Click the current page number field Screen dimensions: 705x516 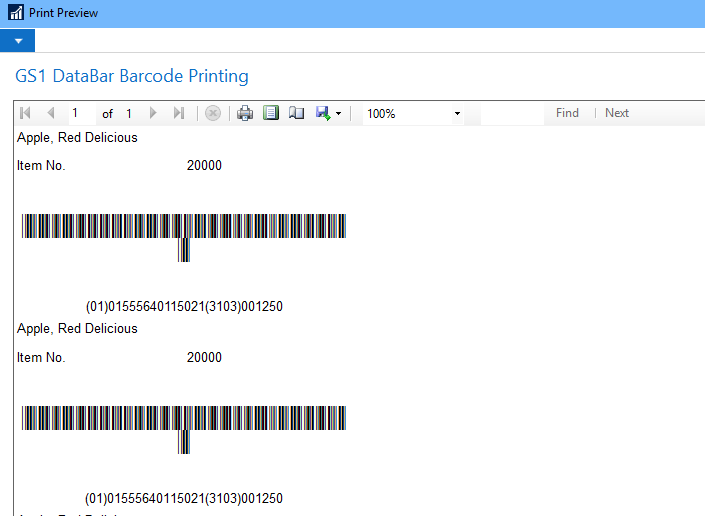tap(80, 113)
